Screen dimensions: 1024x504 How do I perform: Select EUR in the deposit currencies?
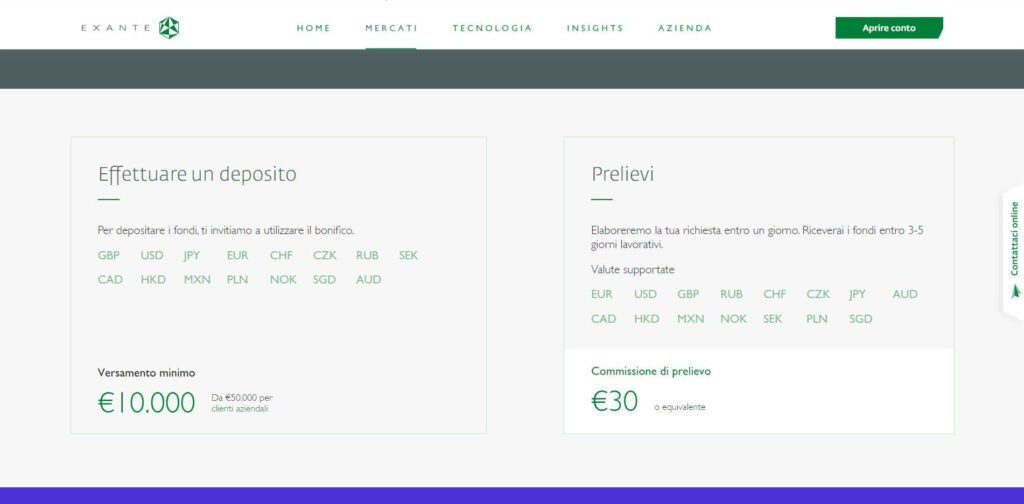(238, 255)
